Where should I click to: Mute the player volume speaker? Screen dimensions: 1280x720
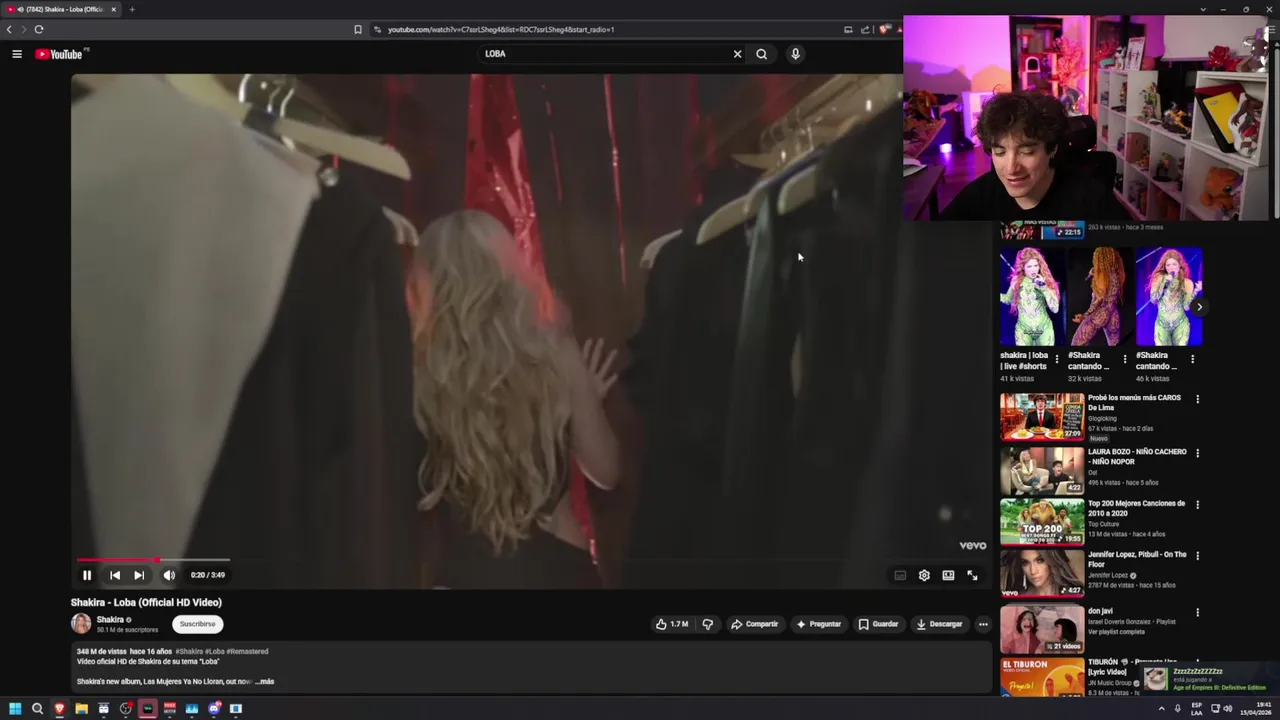(x=169, y=575)
